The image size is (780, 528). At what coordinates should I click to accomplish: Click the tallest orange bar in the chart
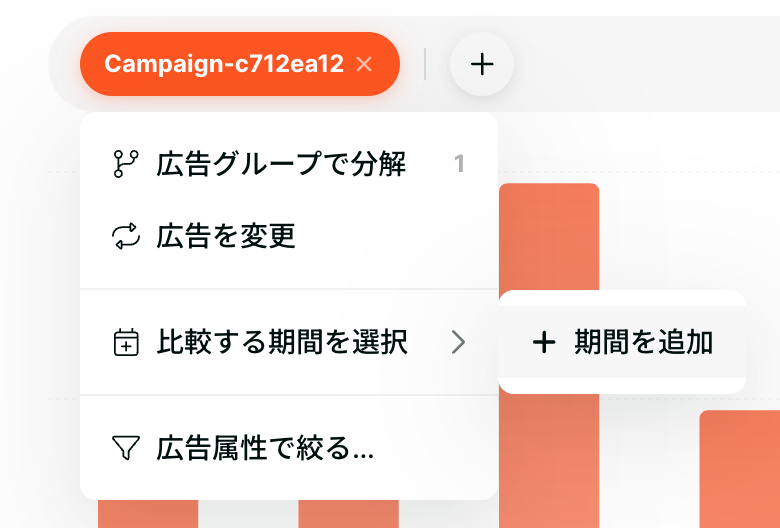pos(549,355)
